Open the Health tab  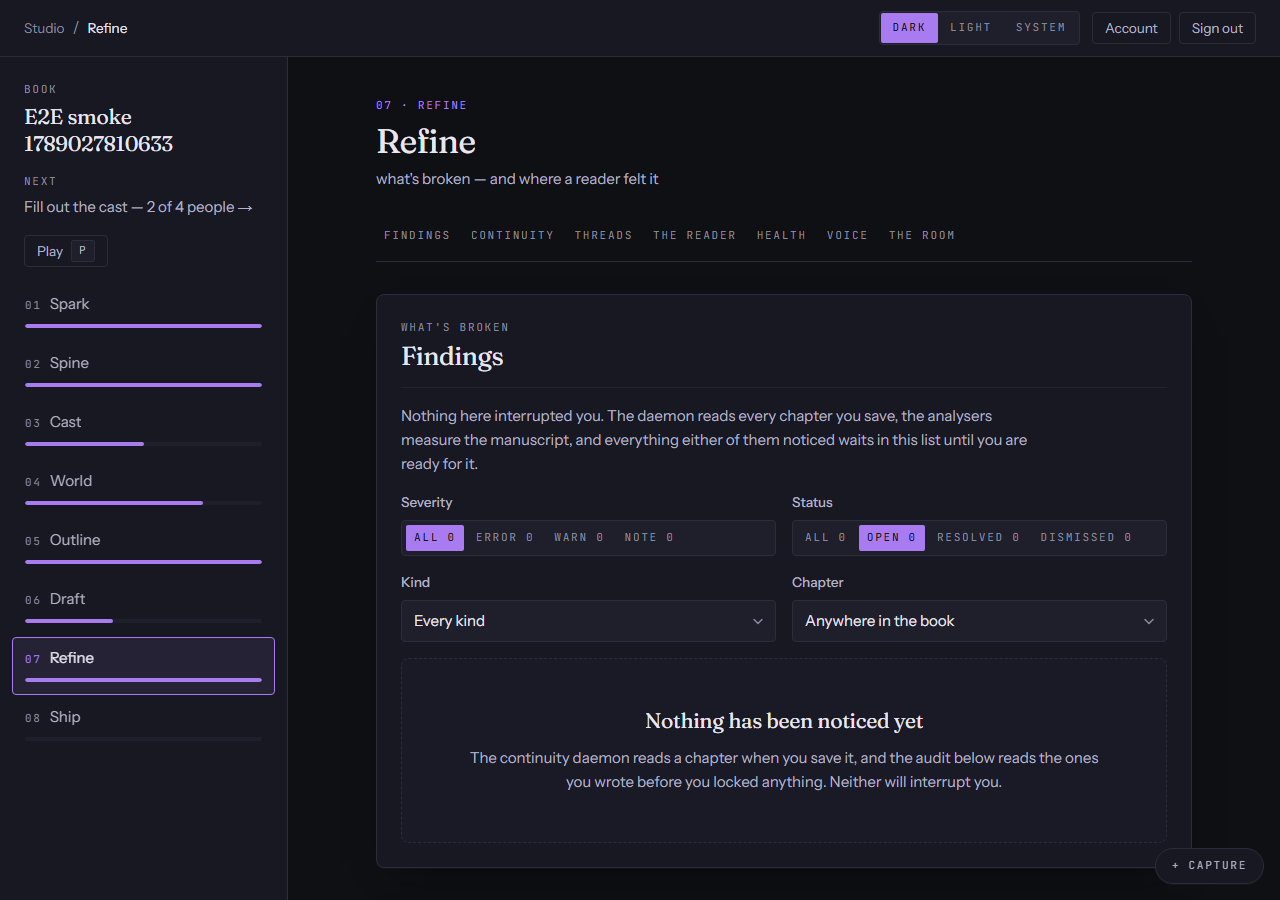781,236
